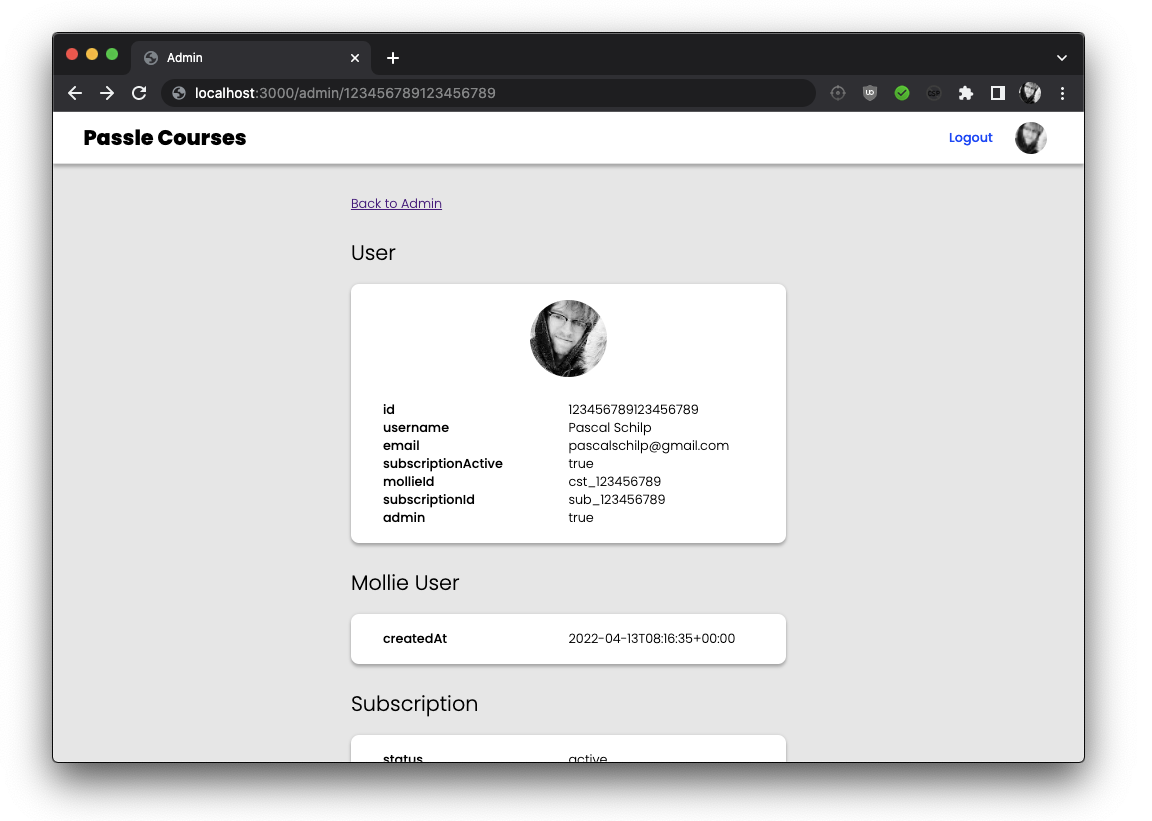The width and height of the screenshot is (1152, 821).
Task: Follow the Back to Admin link
Action: (396, 204)
